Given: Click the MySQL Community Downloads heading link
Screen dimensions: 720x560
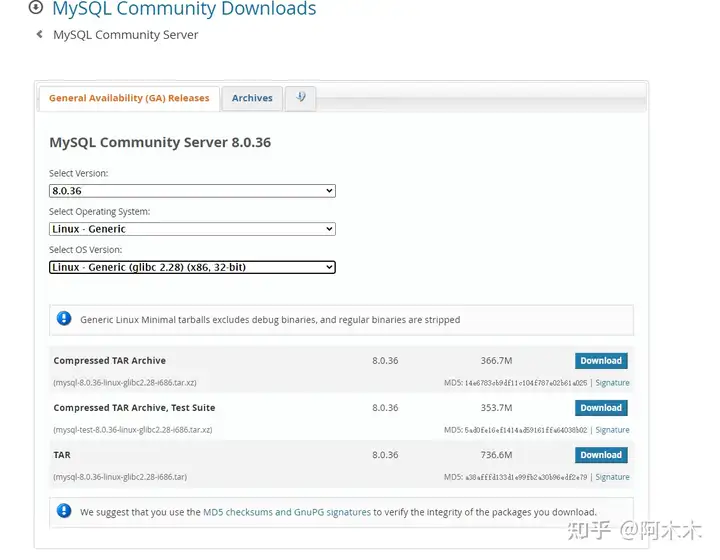Looking at the screenshot, I should (184, 8).
